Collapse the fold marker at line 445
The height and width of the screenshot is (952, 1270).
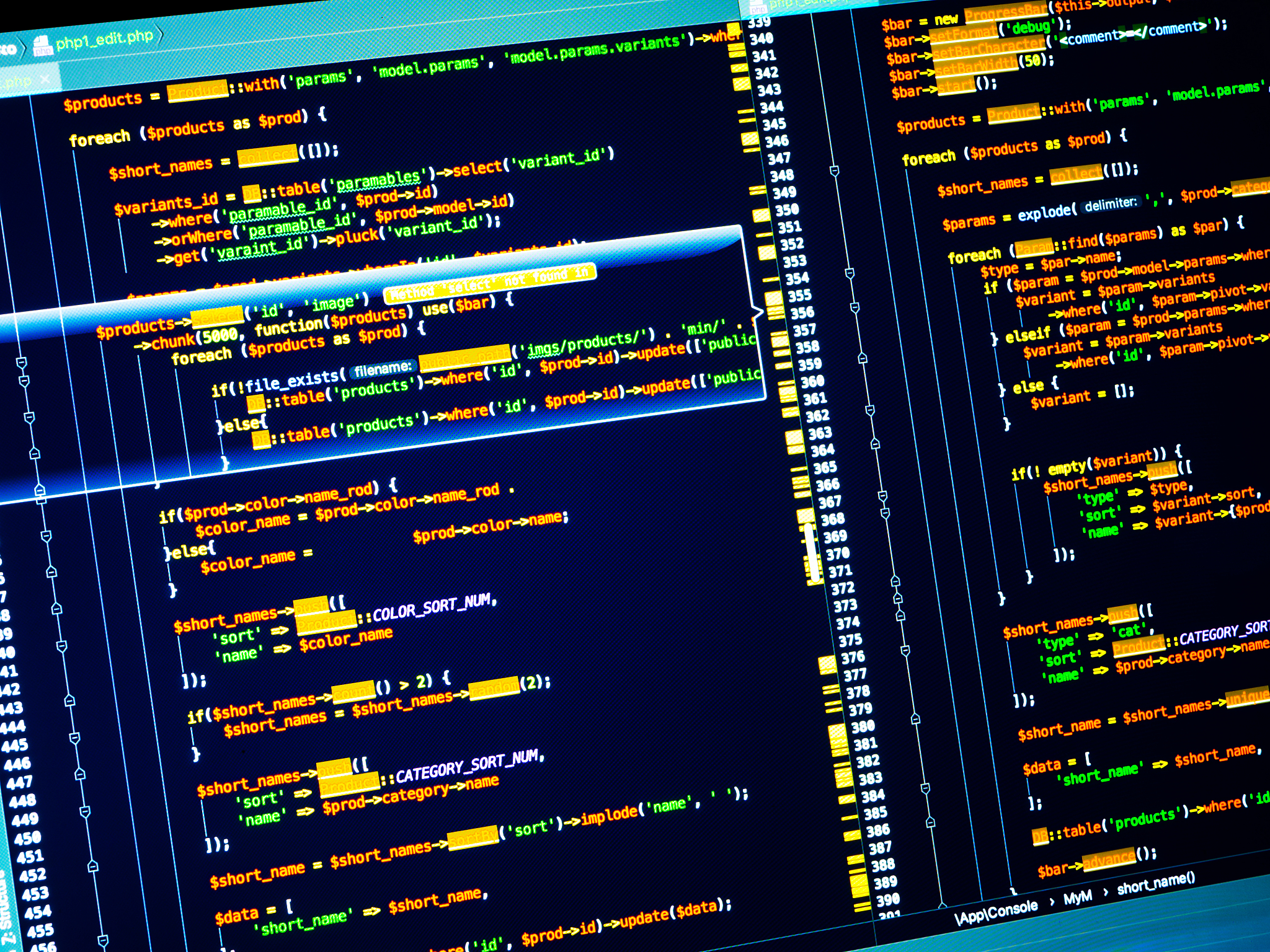click(x=74, y=738)
